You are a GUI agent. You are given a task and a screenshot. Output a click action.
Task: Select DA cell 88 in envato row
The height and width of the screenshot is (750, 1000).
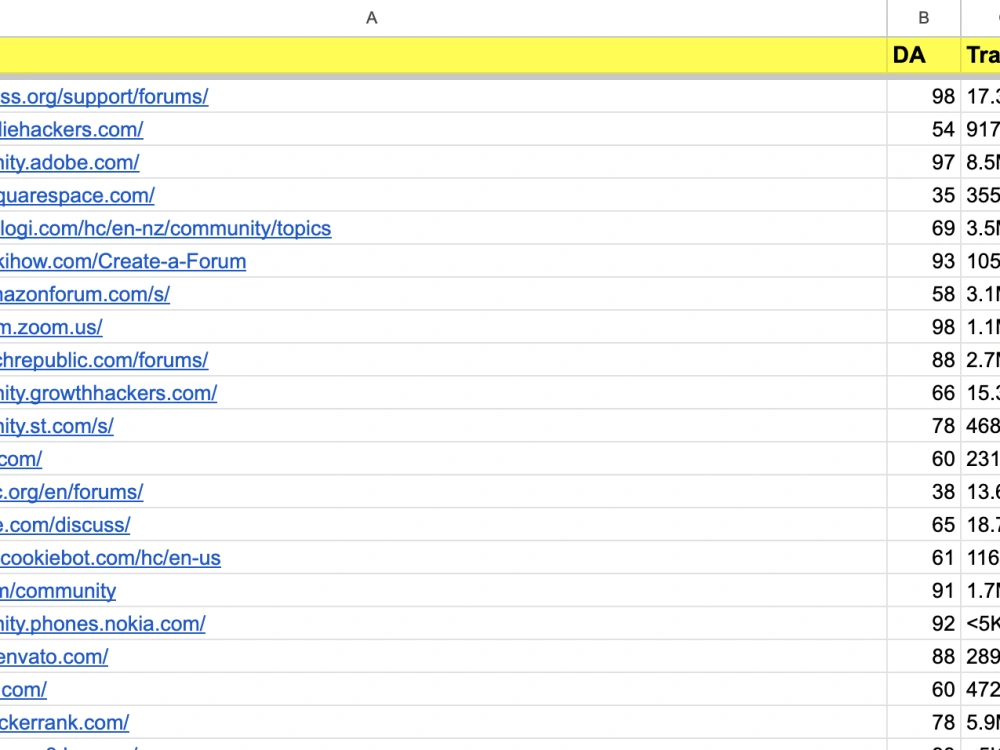pos(923,657)
